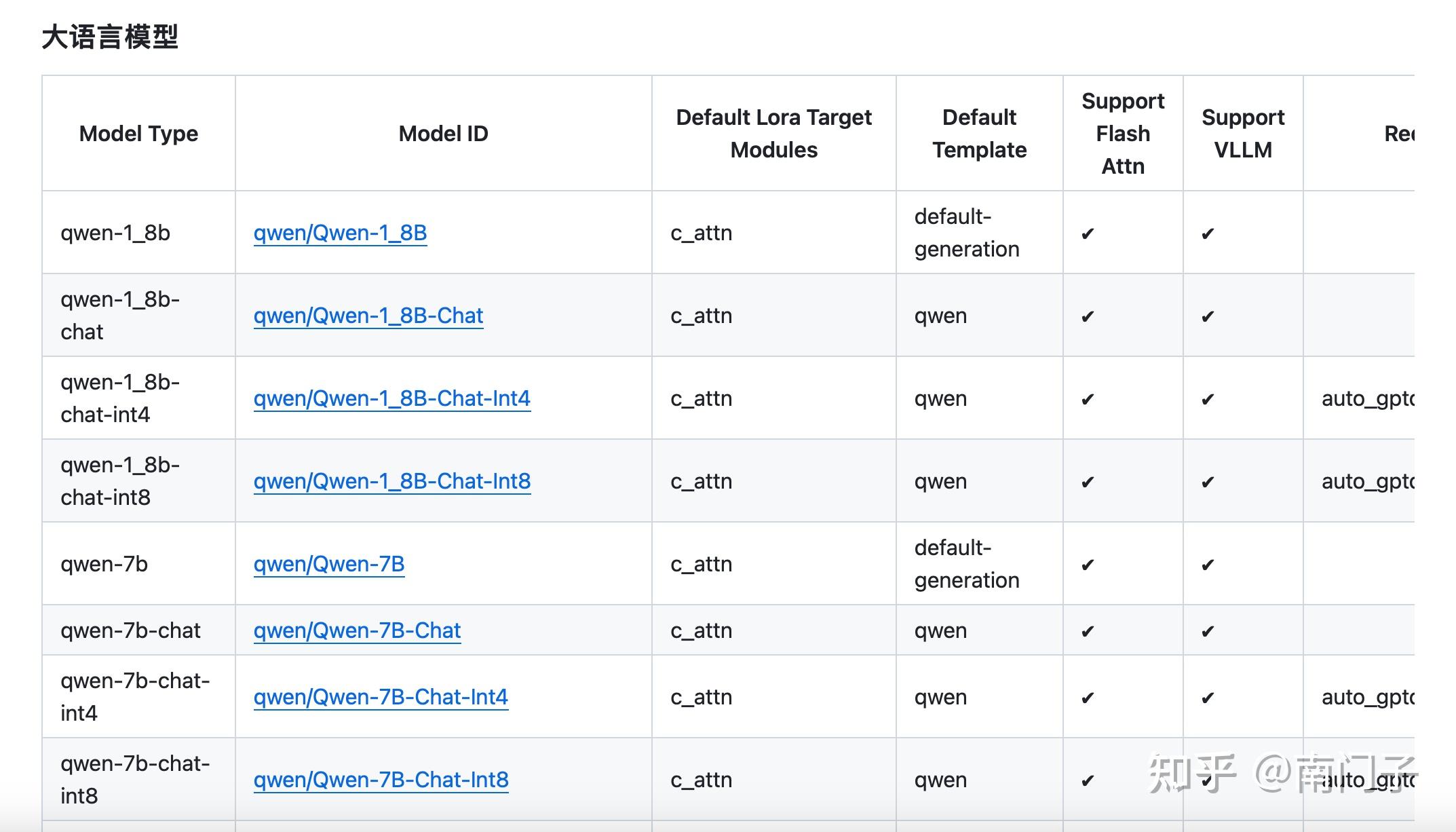Open the qwen/Qwen-1_8B-Chat model link

[368, 316]
